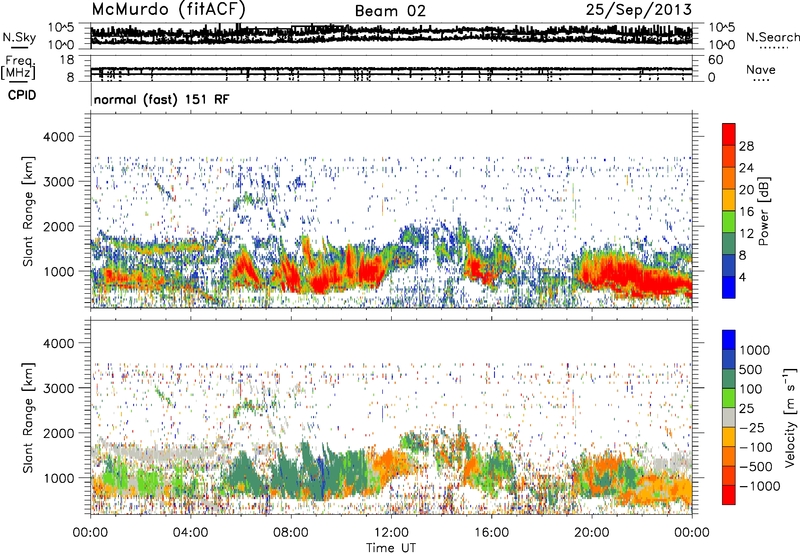
Task: Click the 'Slant Range [km]' label of the velocity panel
Action: point(28,417)
